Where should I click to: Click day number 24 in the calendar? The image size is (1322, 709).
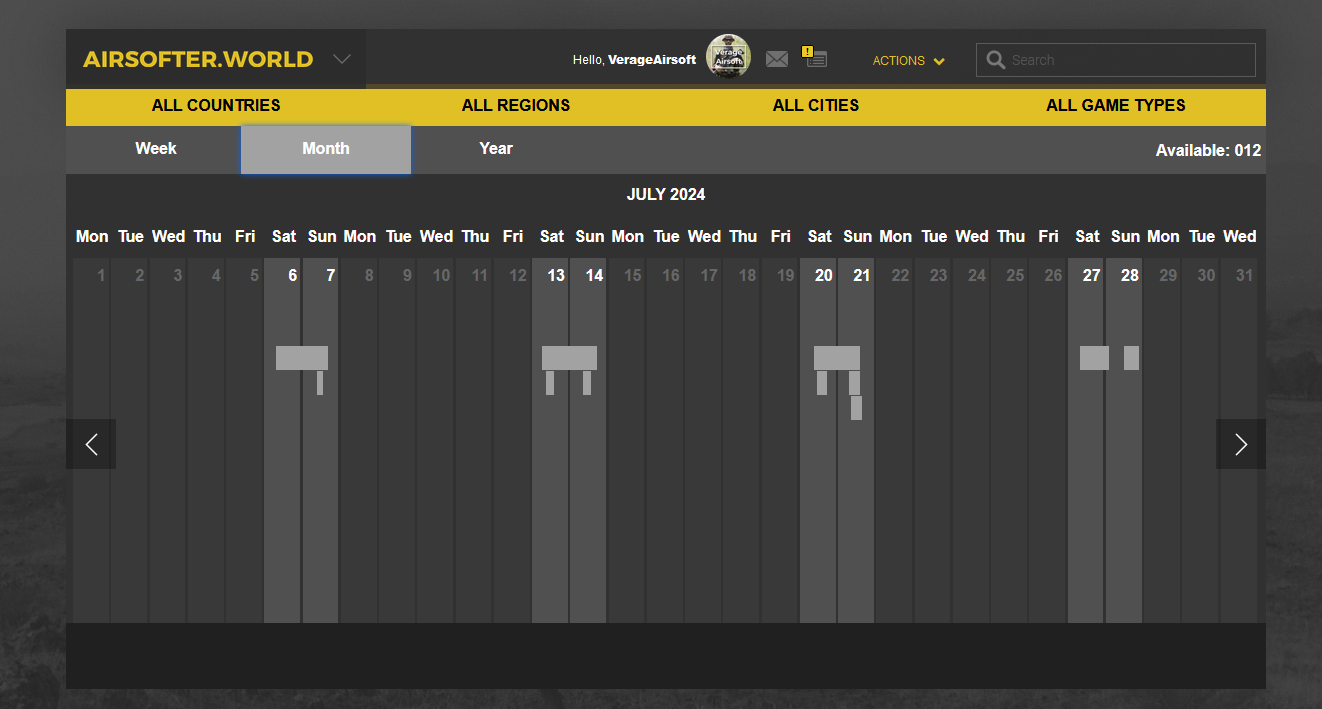point(977,275)
